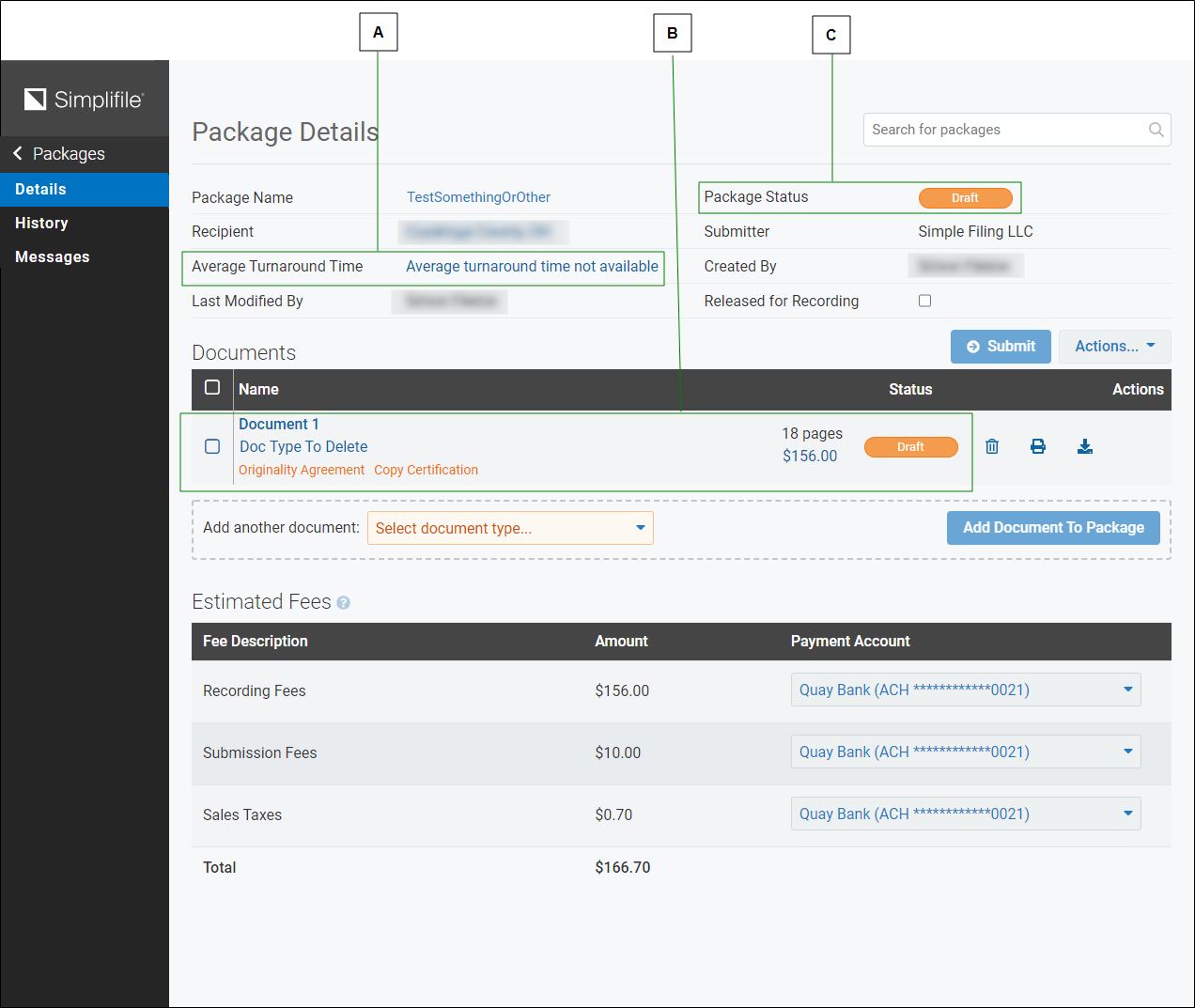
Task: Click the Estimated Fees help icon
Action: point(344,603)
